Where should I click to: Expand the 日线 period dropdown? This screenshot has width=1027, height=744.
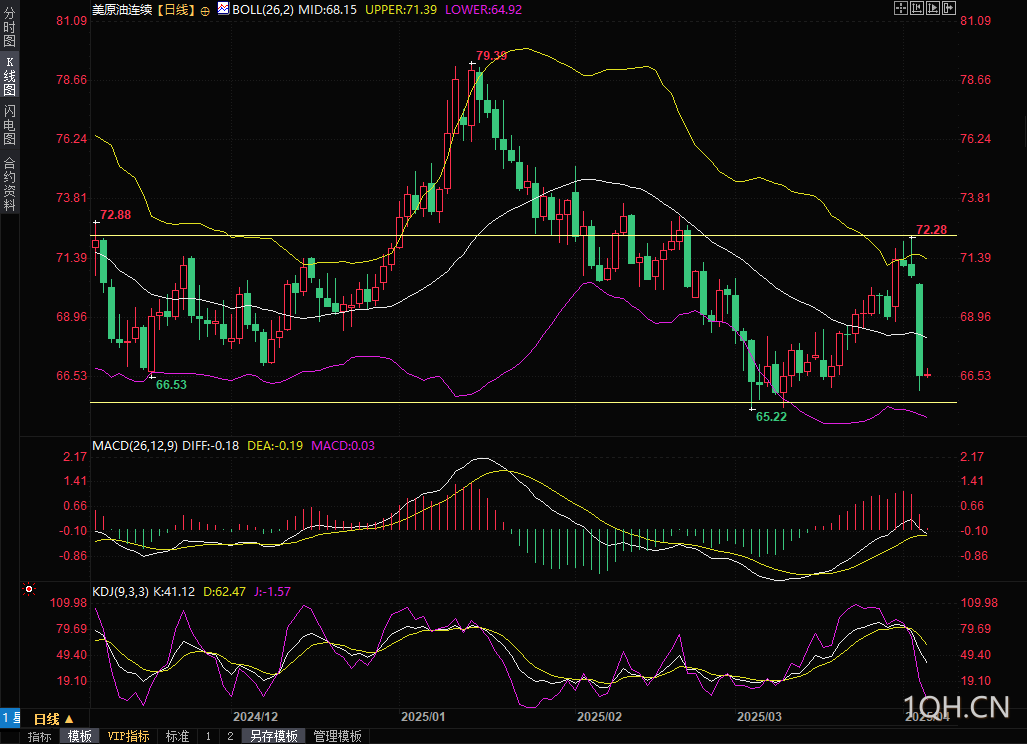point(54,718)
